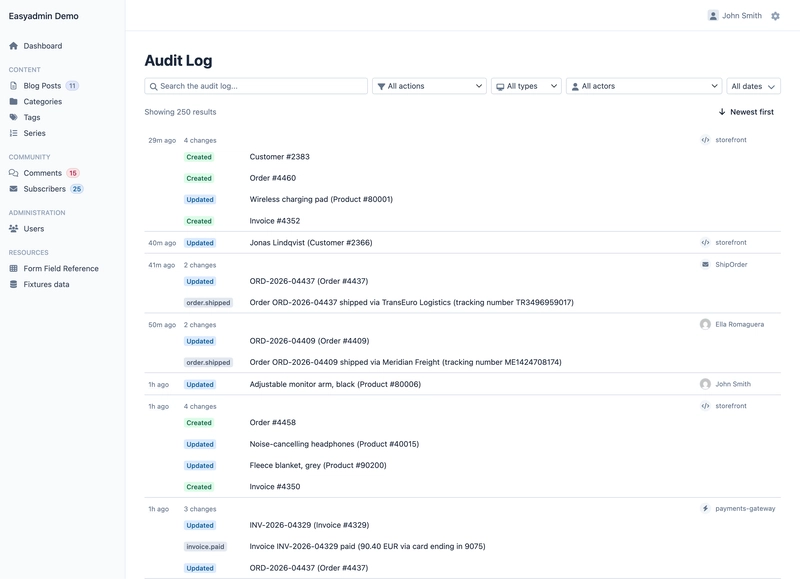Click the payments-gateway actor label

(x=745, y=509)
